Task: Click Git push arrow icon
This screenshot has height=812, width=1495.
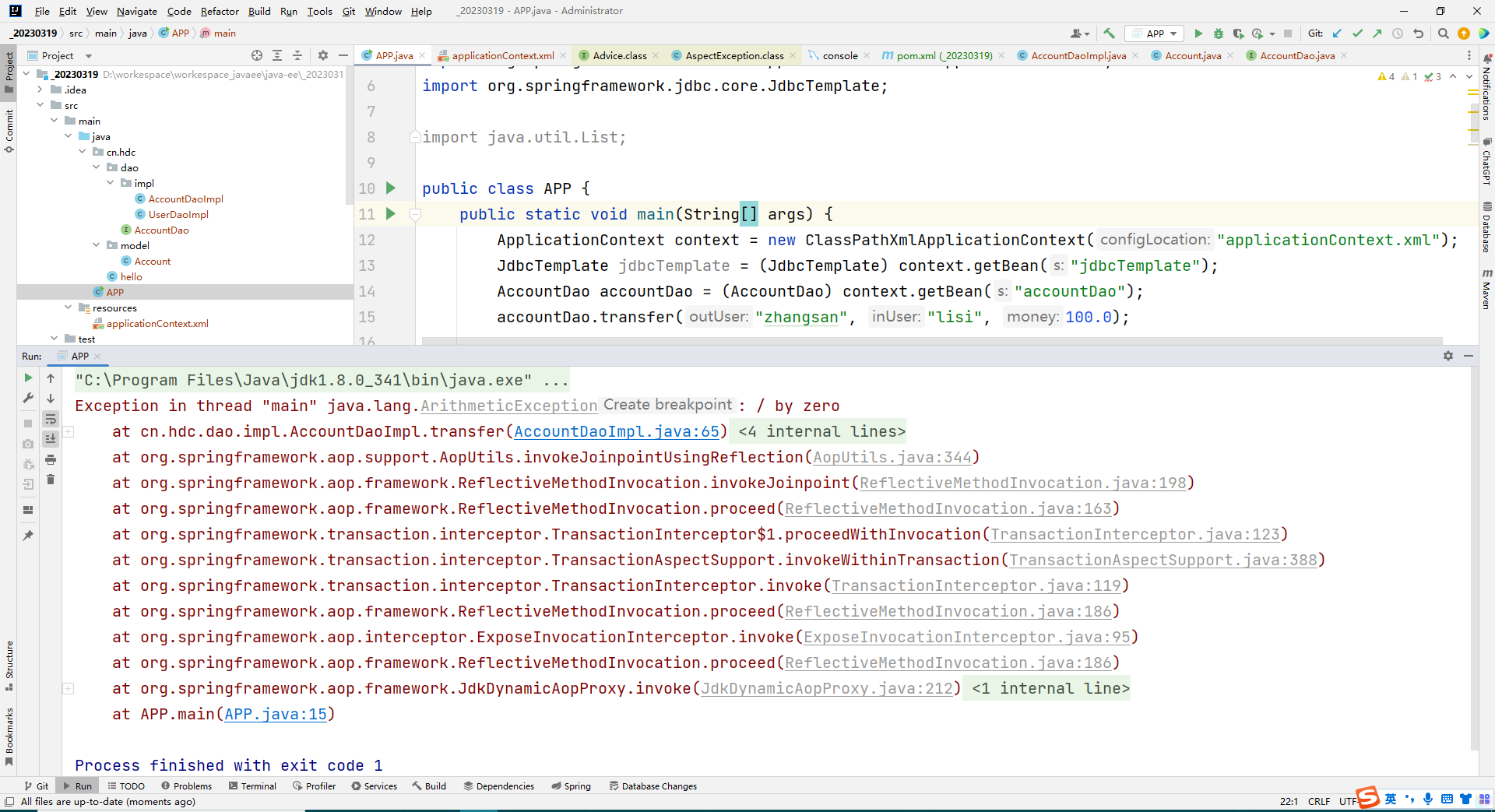Action: pos(1377,33)
